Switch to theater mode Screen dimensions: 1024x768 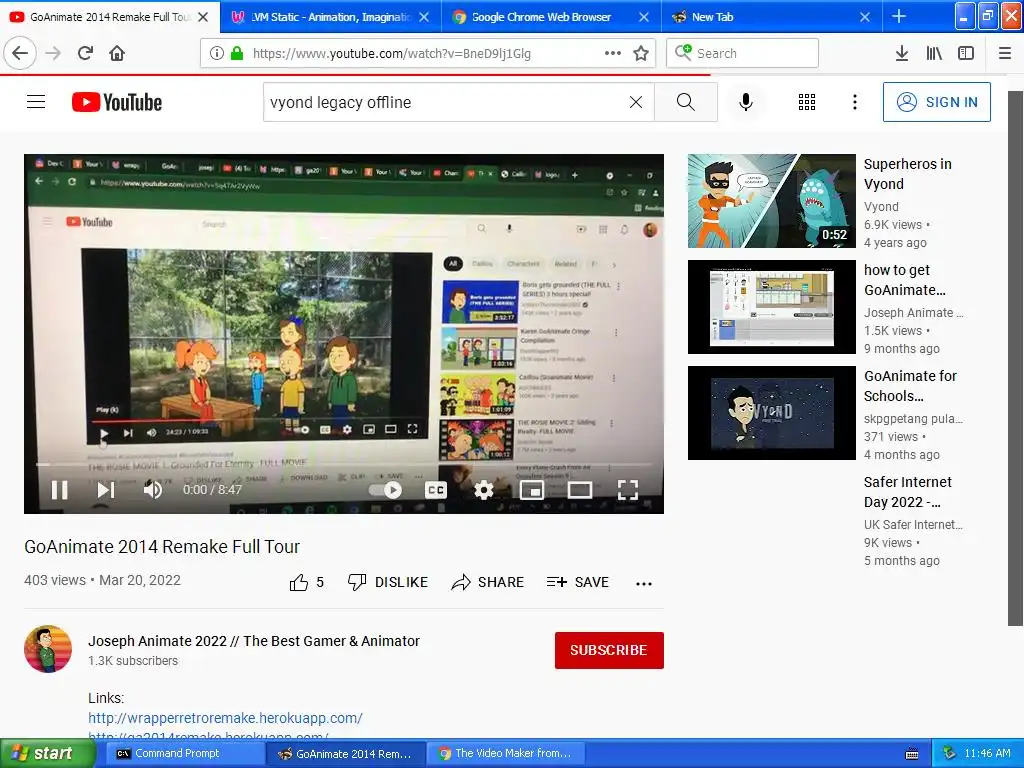pos(580,490)
